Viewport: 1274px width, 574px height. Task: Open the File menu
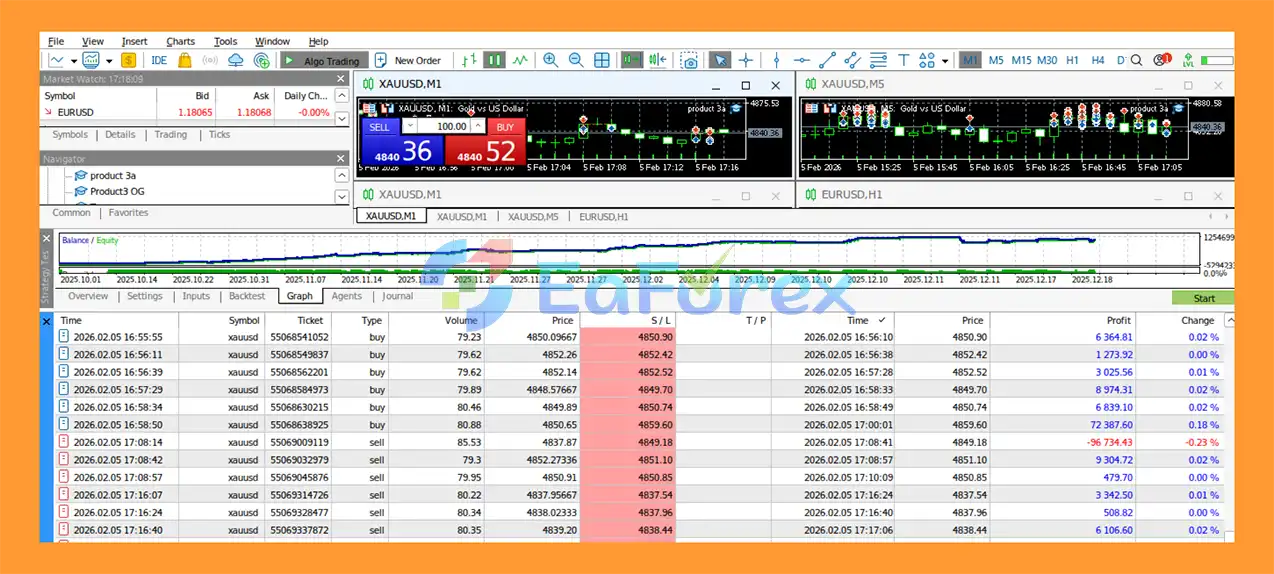click(x=56, y=41)
